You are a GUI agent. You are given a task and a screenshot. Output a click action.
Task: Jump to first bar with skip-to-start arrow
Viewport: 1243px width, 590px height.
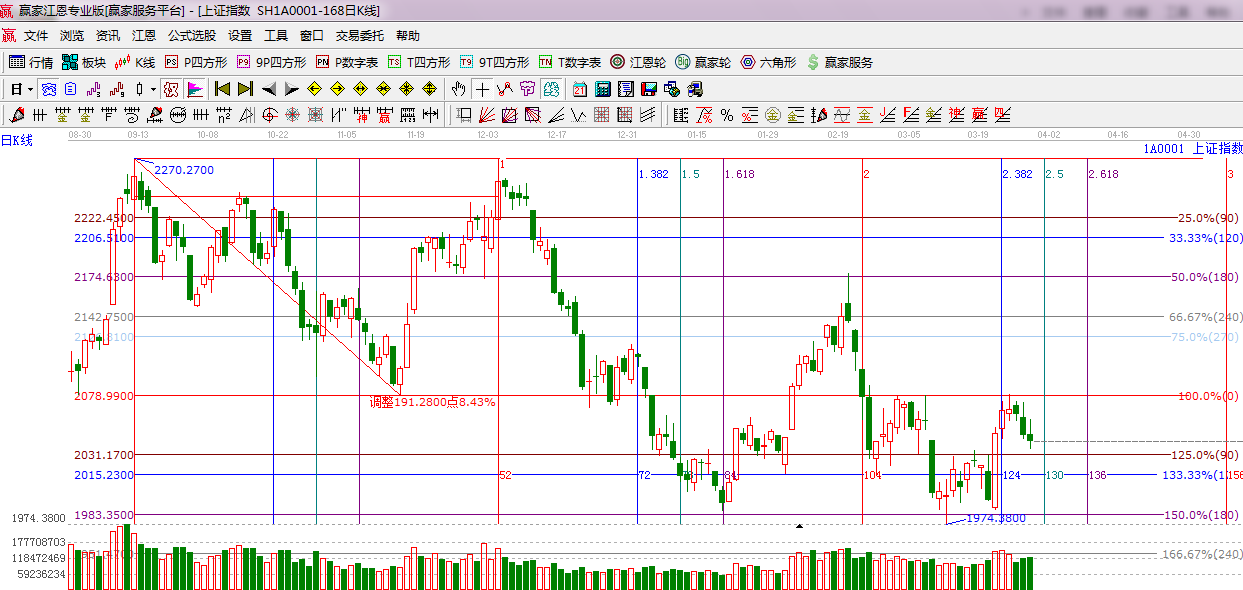pyautogui.click(x=222, y=89)
